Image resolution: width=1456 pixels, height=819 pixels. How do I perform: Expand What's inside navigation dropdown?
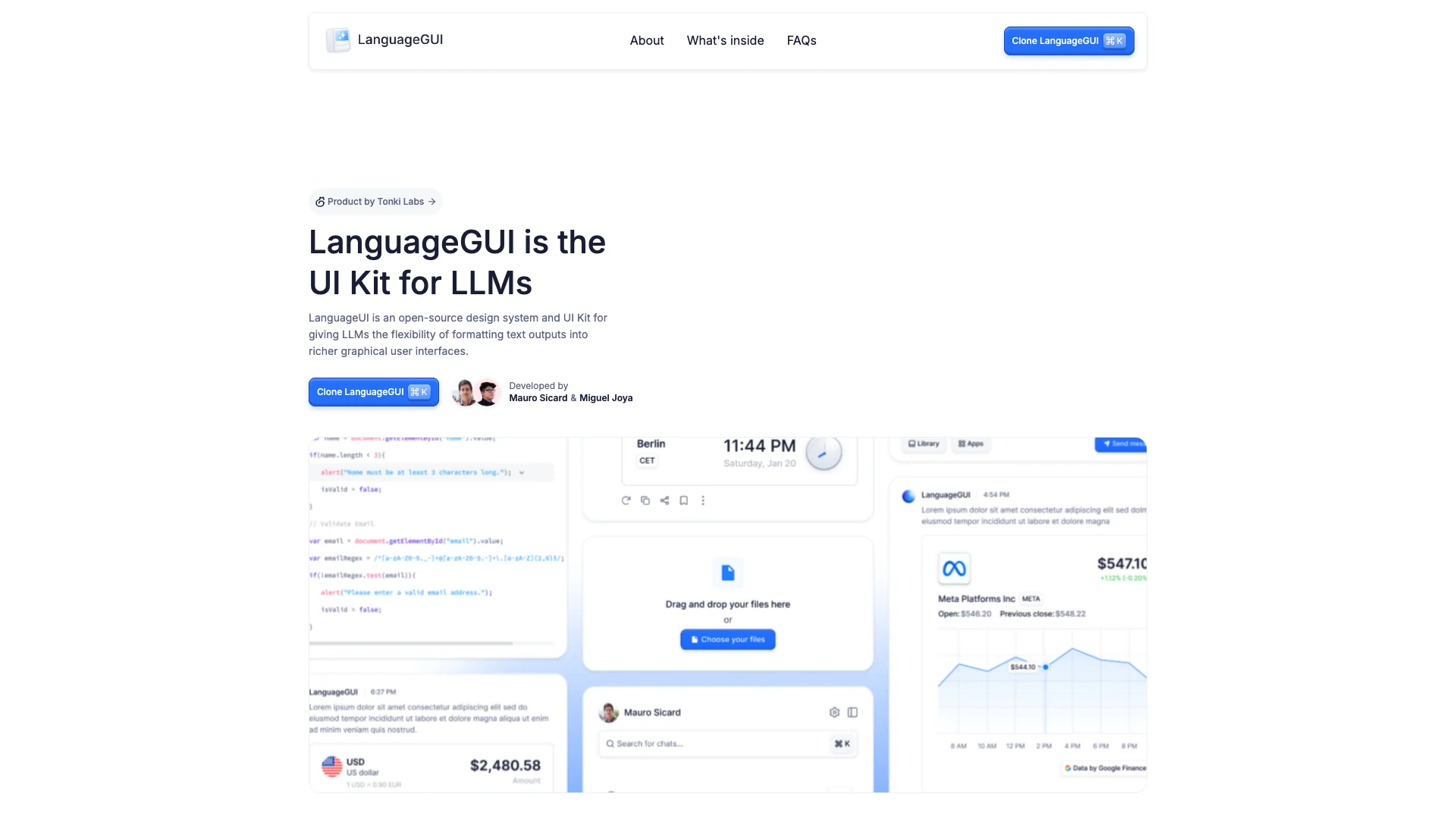click(725, 40)
